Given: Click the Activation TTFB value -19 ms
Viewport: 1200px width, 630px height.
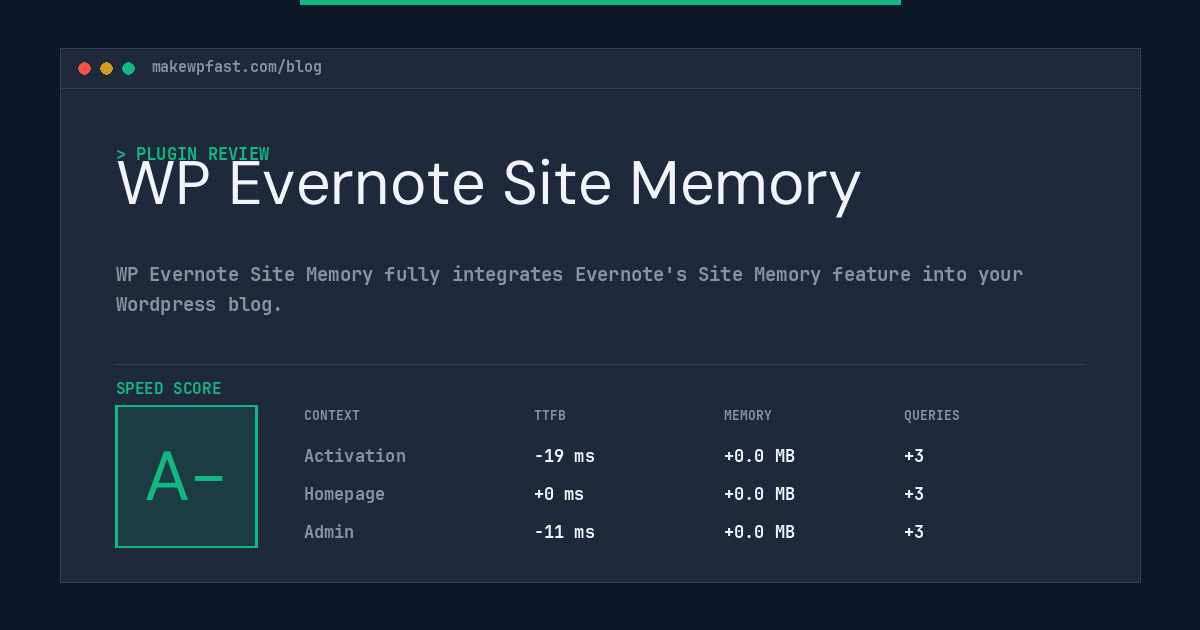Looking at the screenshot, I should pyautogui.click(x=564, y=456).
